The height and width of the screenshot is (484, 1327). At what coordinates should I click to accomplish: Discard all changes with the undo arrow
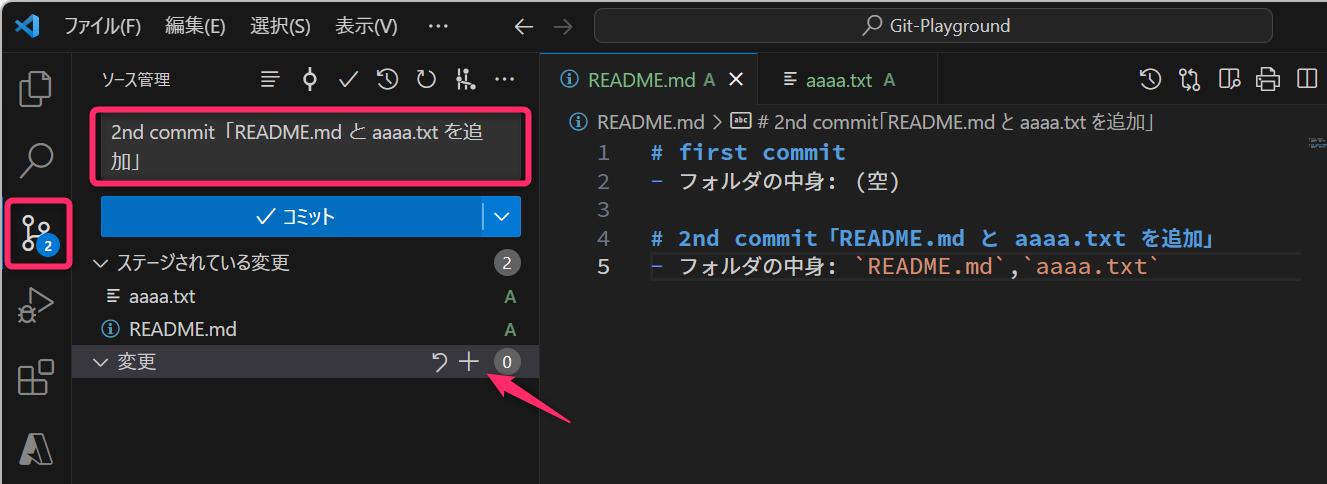(x=439, y=362)
